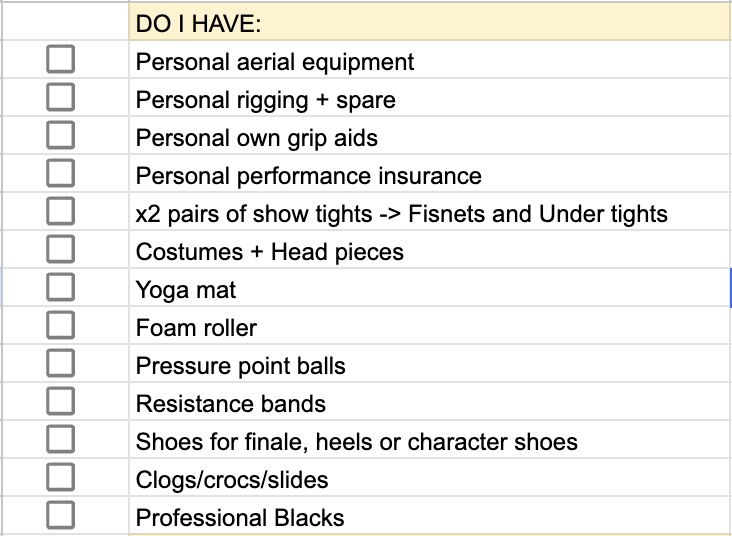
Task: Check the show tights checkbox
Action: (61, 211)
